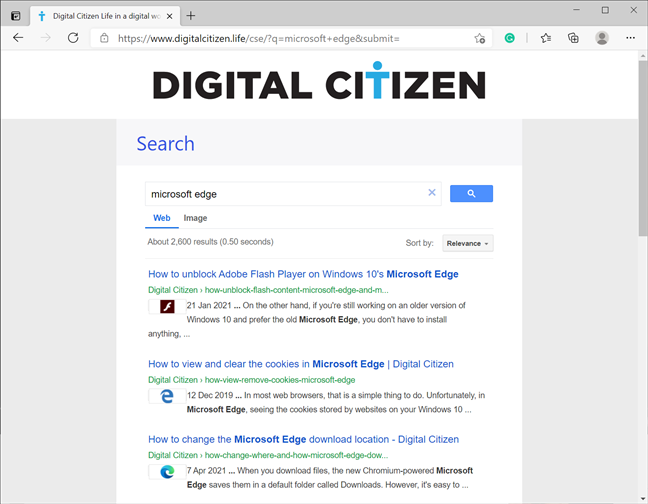648x504 pixels.
Task: Close the Digital Citizen tab
Action: (x=169, y=16)
